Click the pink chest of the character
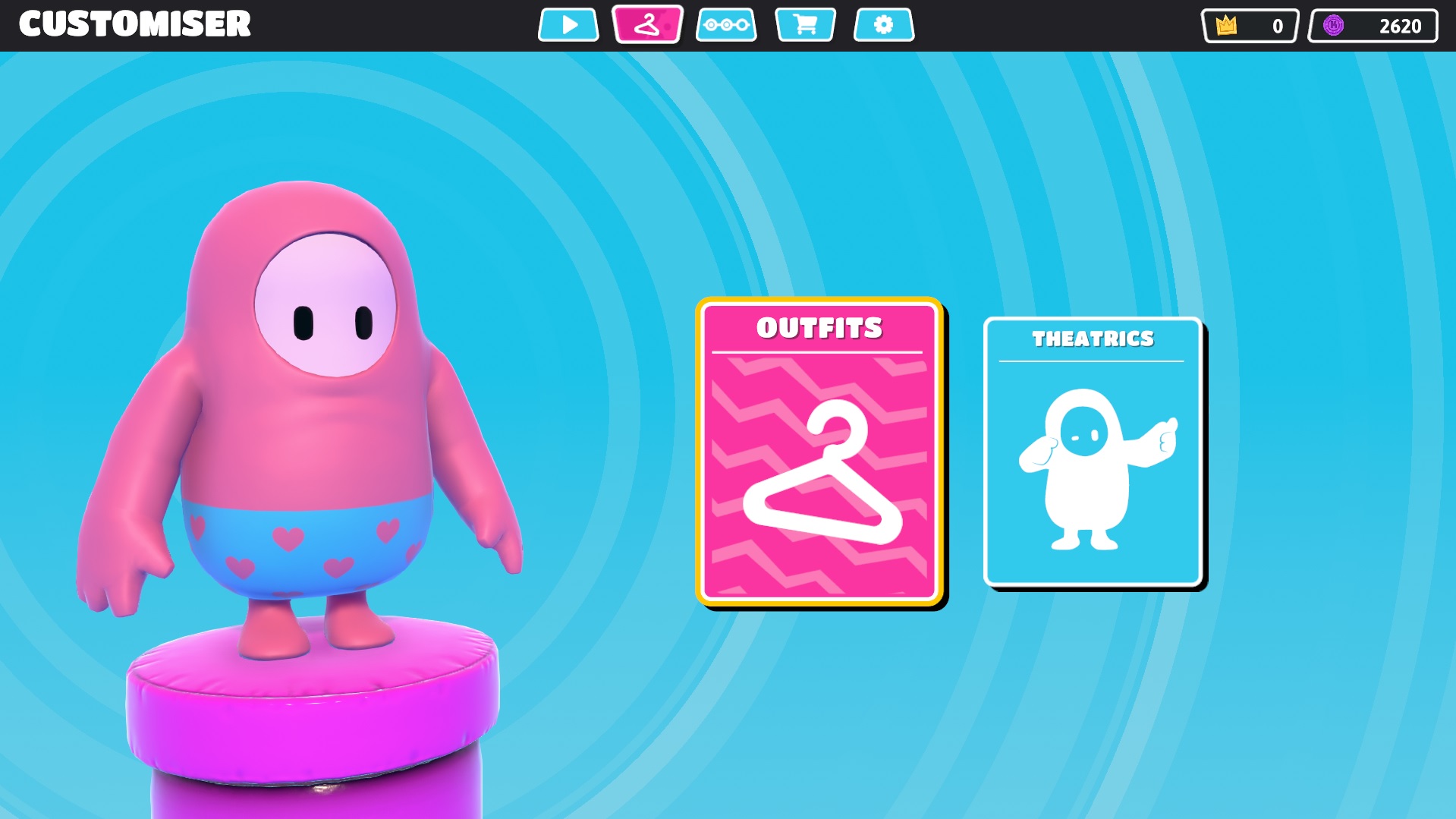This screenshot has height=819, width=1456. point(303,440)
